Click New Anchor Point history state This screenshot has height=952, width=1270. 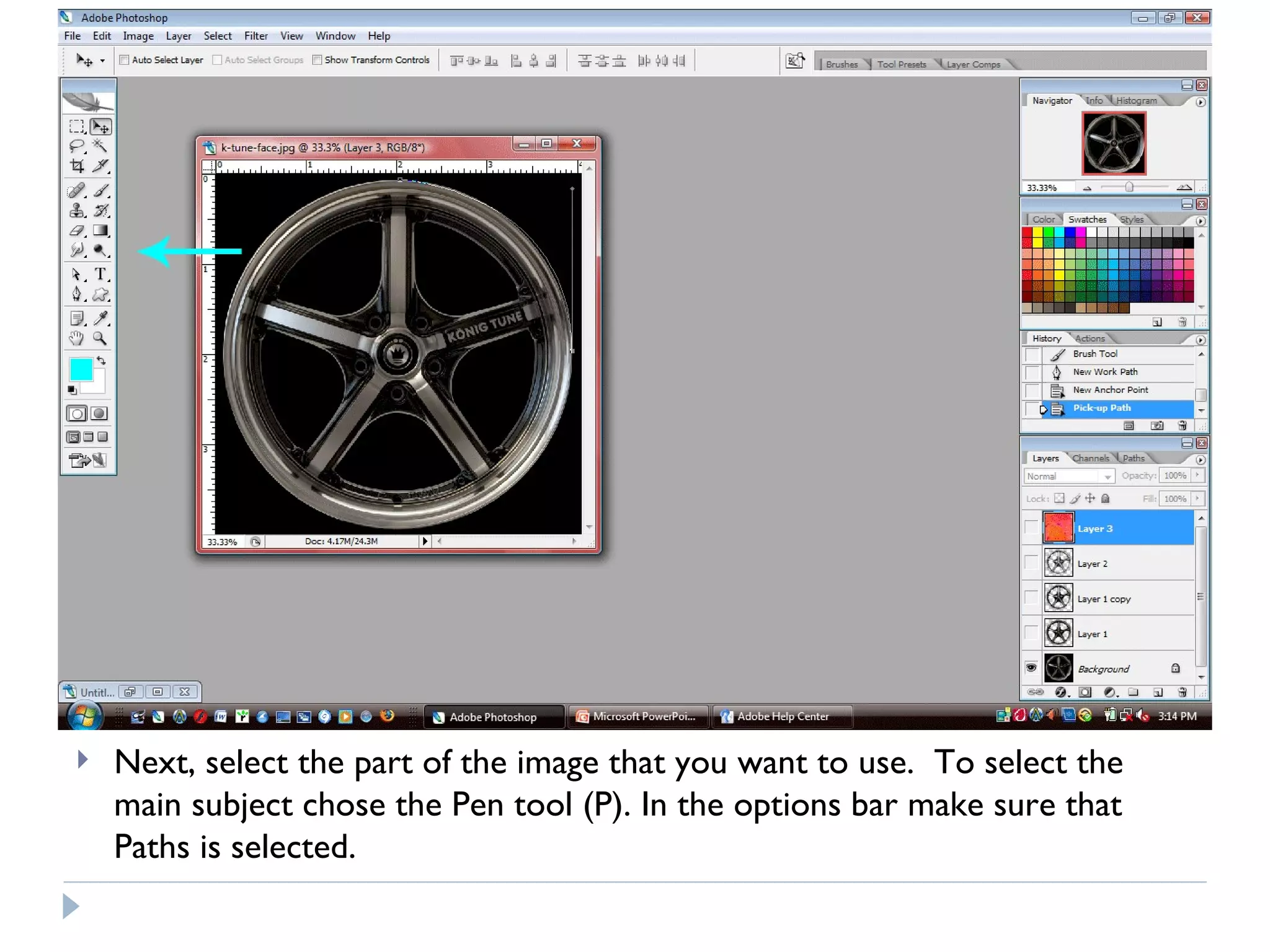(x=1109, y=390)
